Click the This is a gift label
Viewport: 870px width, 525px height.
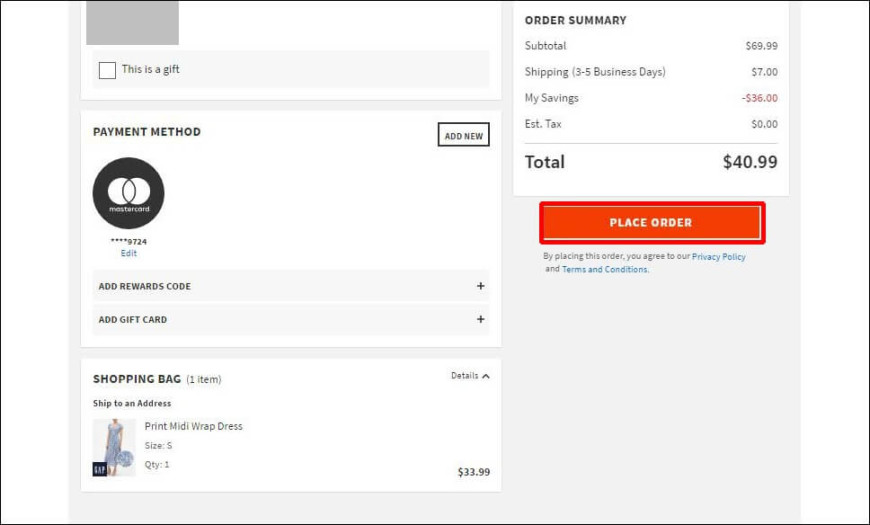(150, 69)
